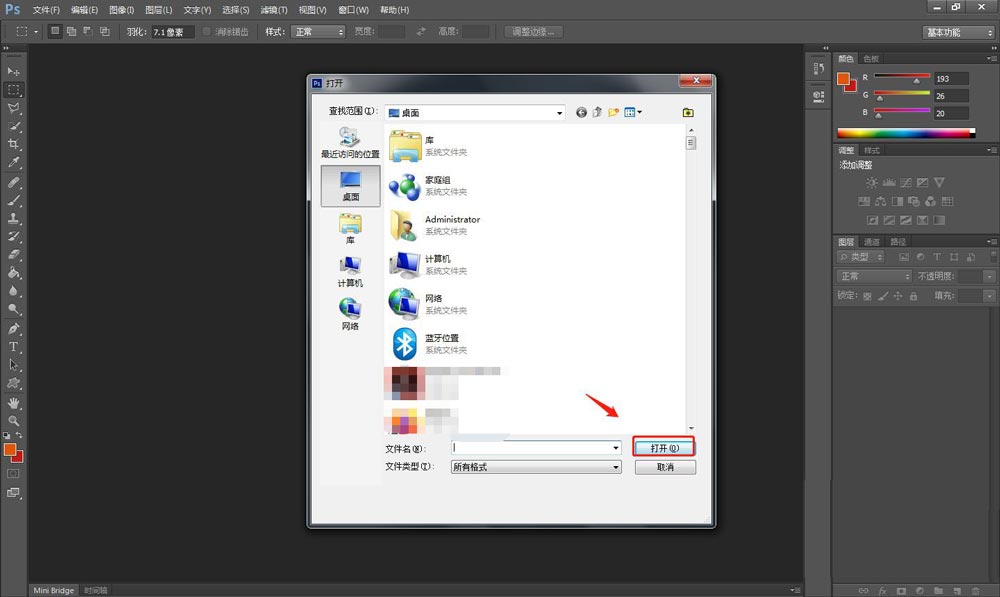1000x597 pixels.
Task: Open the 图像(I) menu
Action: coord(122,9)
